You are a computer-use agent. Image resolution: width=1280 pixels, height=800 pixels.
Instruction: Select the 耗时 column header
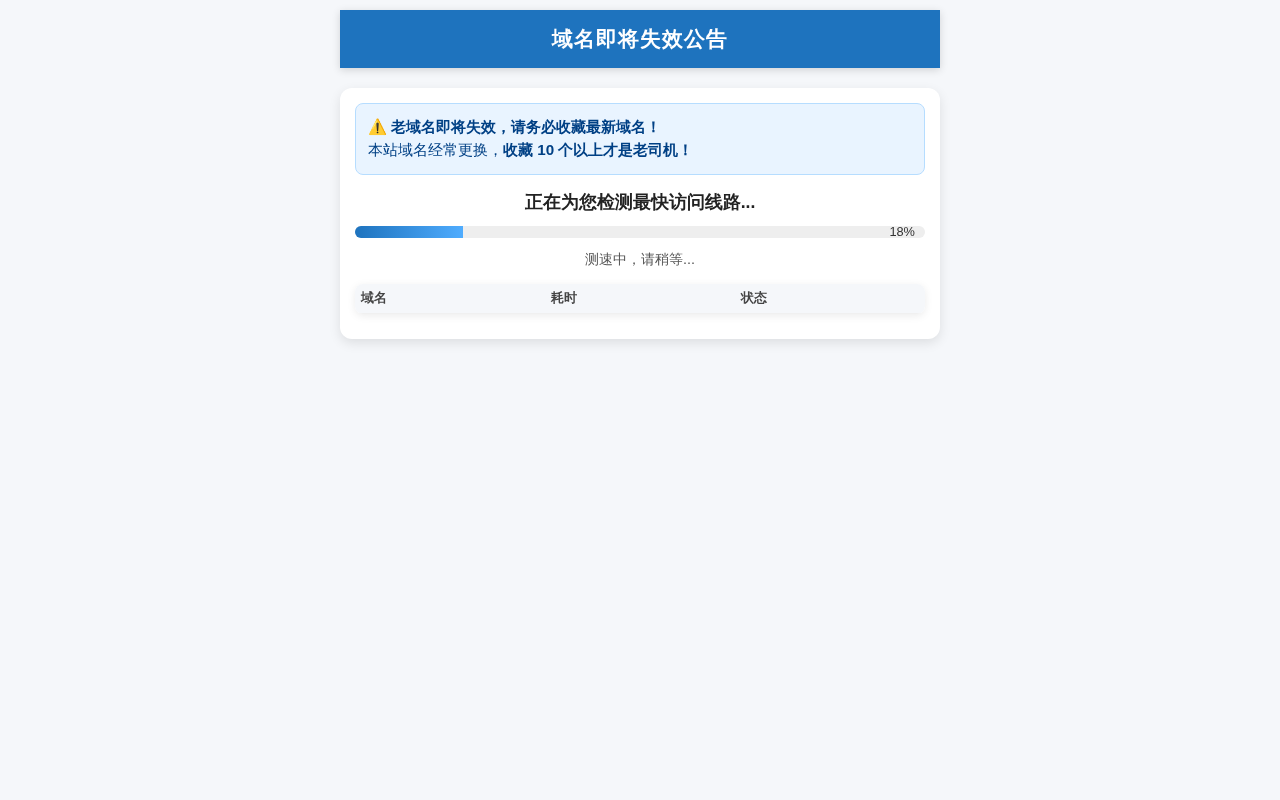point(564,298)
